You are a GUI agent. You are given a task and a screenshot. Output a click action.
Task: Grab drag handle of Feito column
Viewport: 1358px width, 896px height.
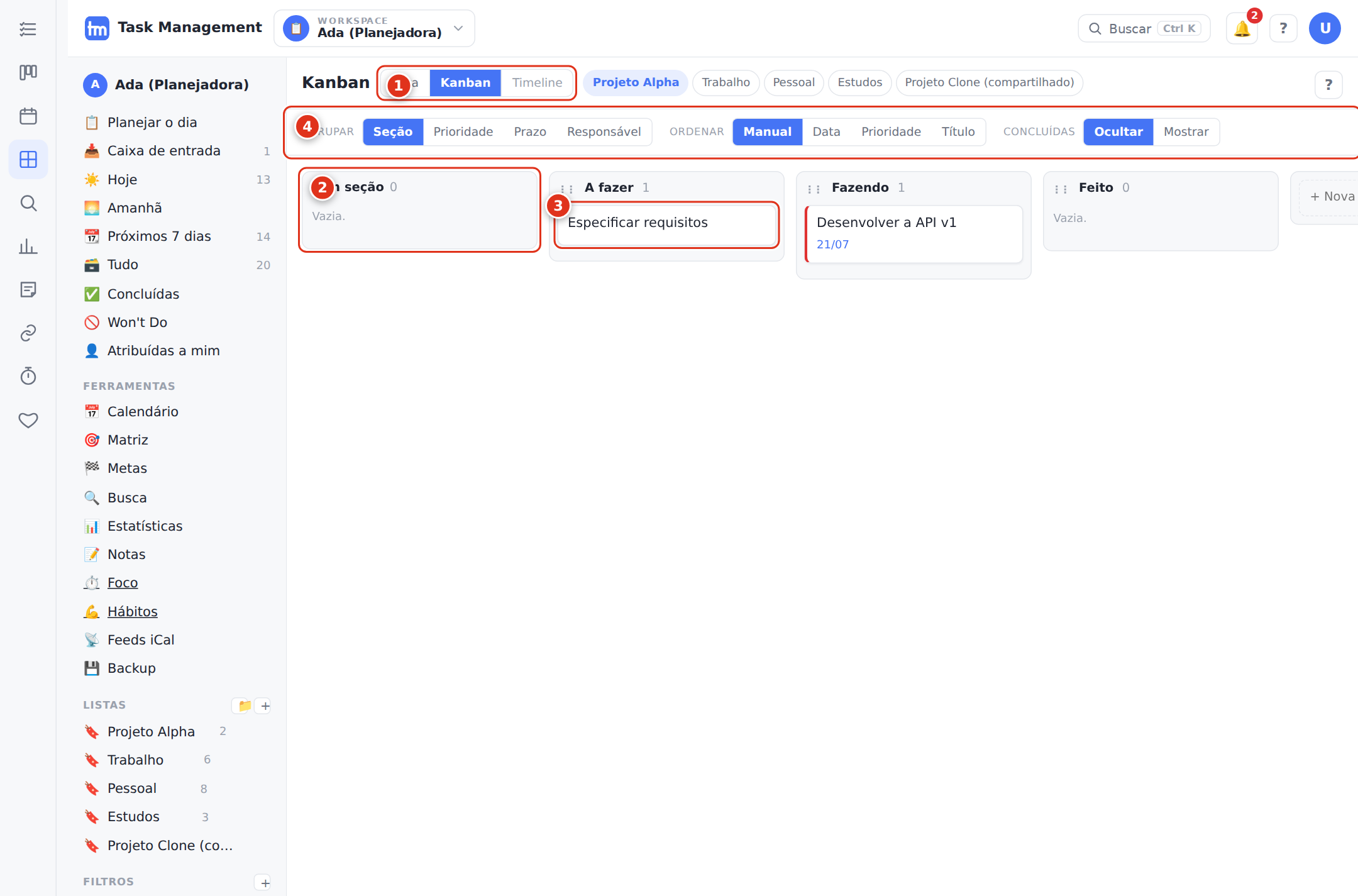1061,189
